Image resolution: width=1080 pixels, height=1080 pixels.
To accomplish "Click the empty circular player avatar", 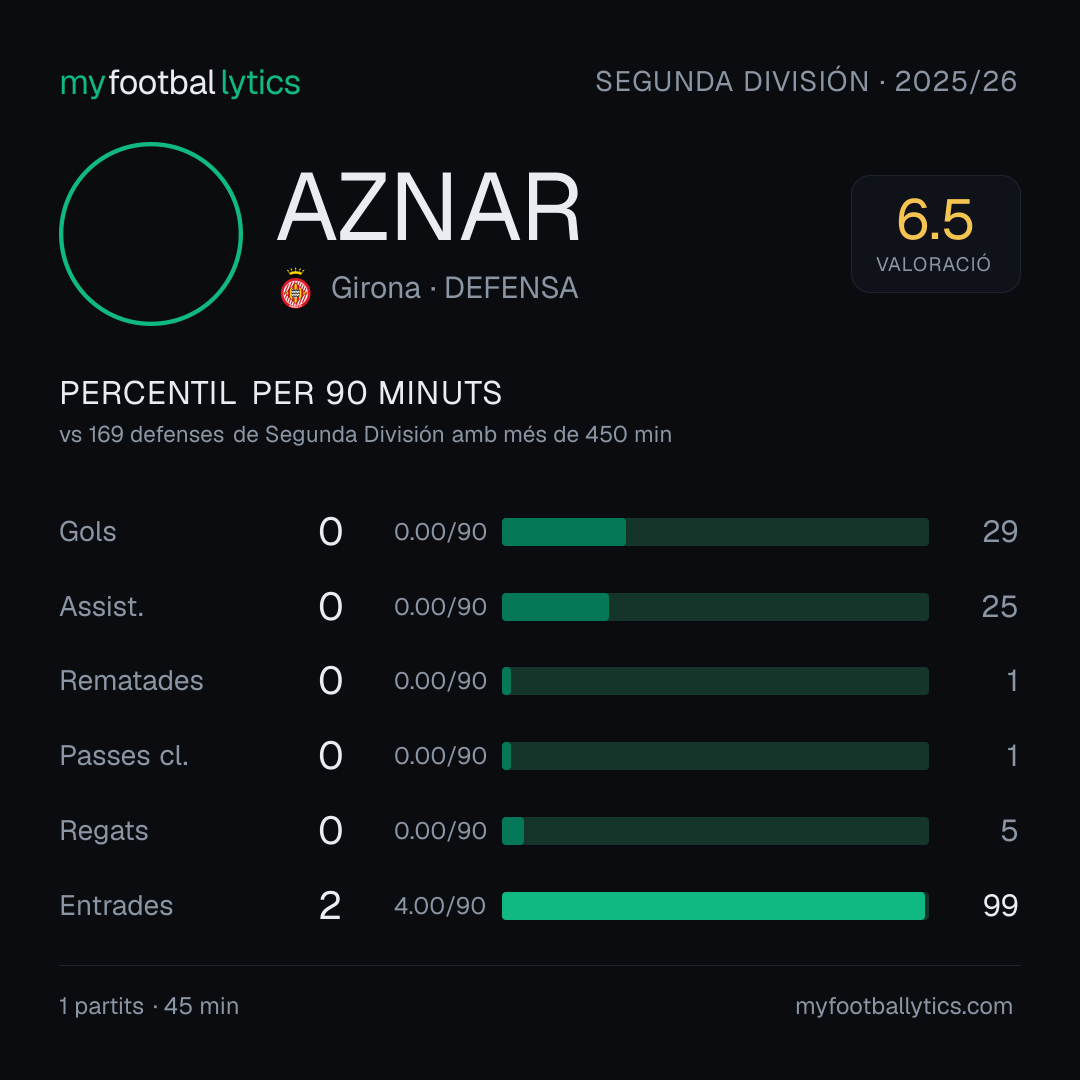I will tap(151, 233).
